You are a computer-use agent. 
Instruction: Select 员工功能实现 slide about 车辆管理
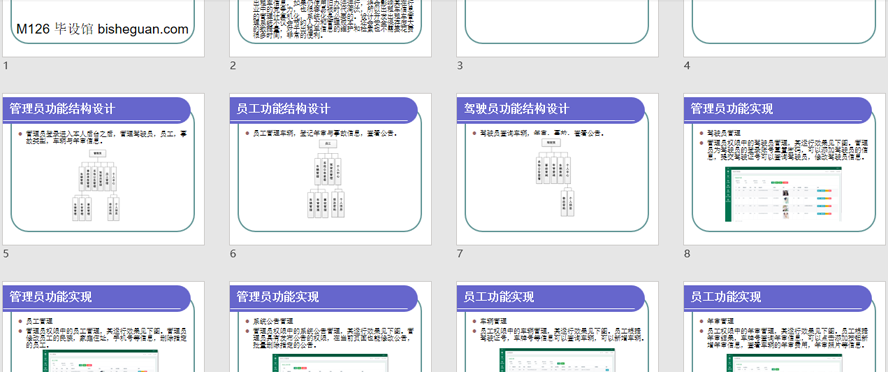(557, 327)
